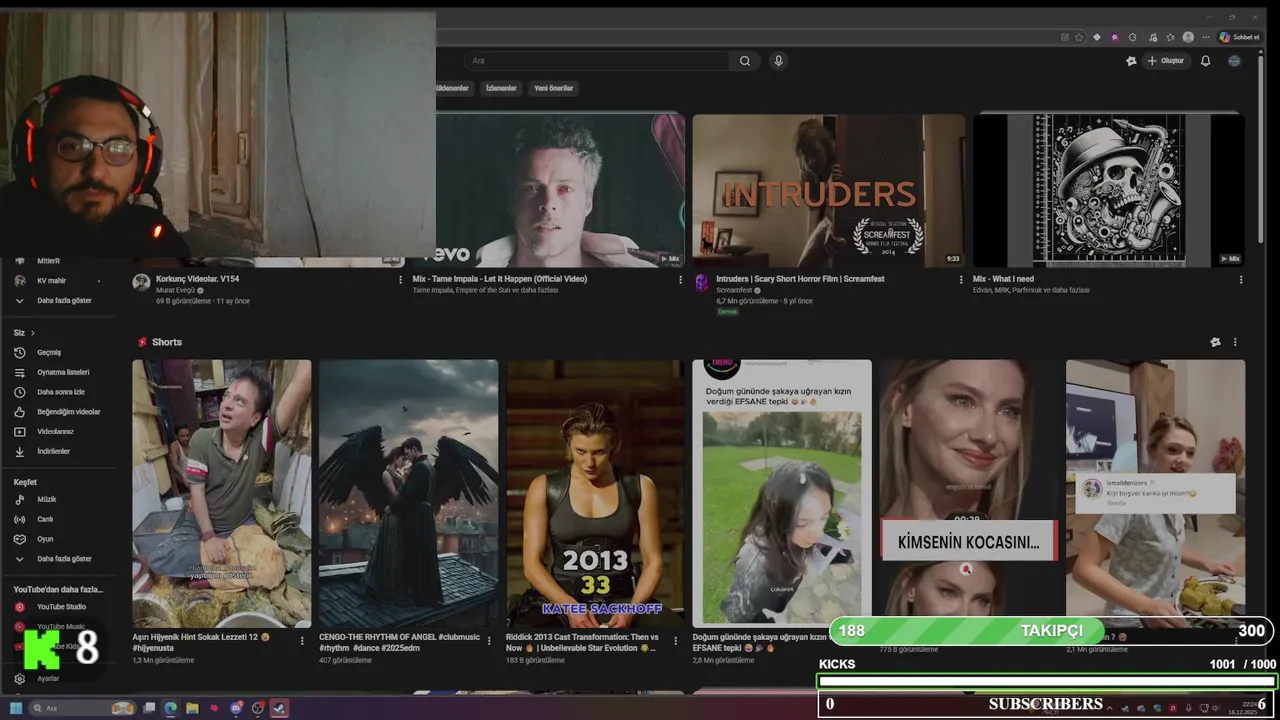Open File Explorer from the taskbar

pos(192,708)
